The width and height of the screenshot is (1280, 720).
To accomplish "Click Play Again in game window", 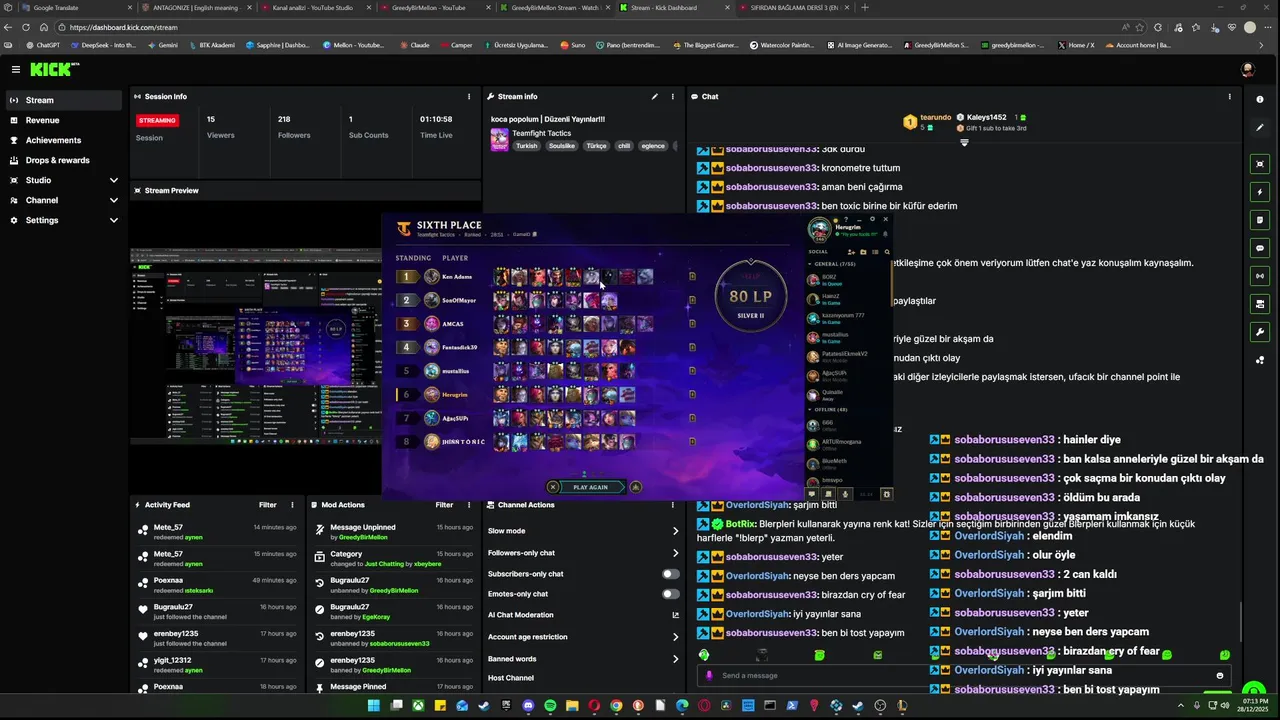I will coord(590,487).
